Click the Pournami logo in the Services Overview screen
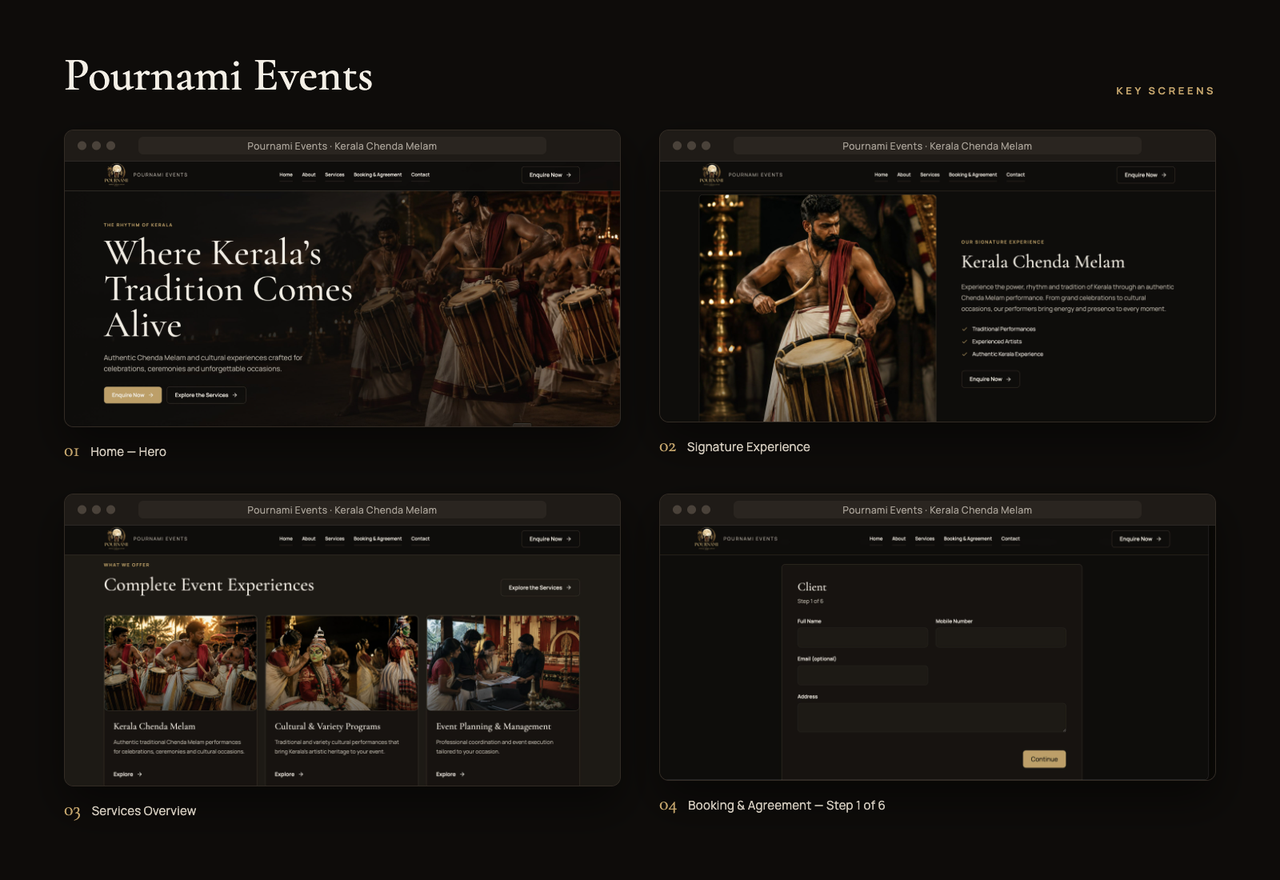Screen dimensions: 1280x880 tap(118, 539)
